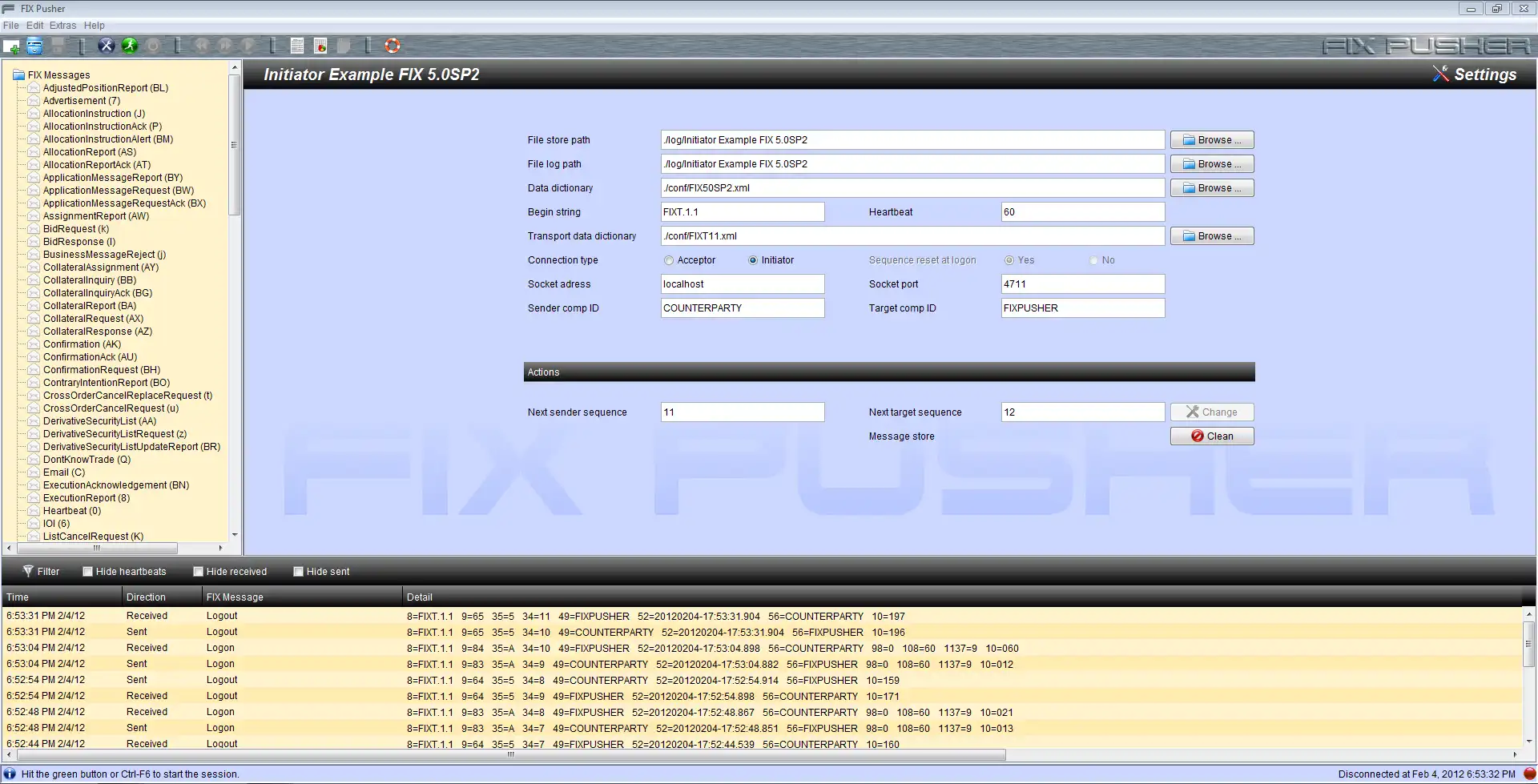Click the greyed-out play toolbar icon

248,46
